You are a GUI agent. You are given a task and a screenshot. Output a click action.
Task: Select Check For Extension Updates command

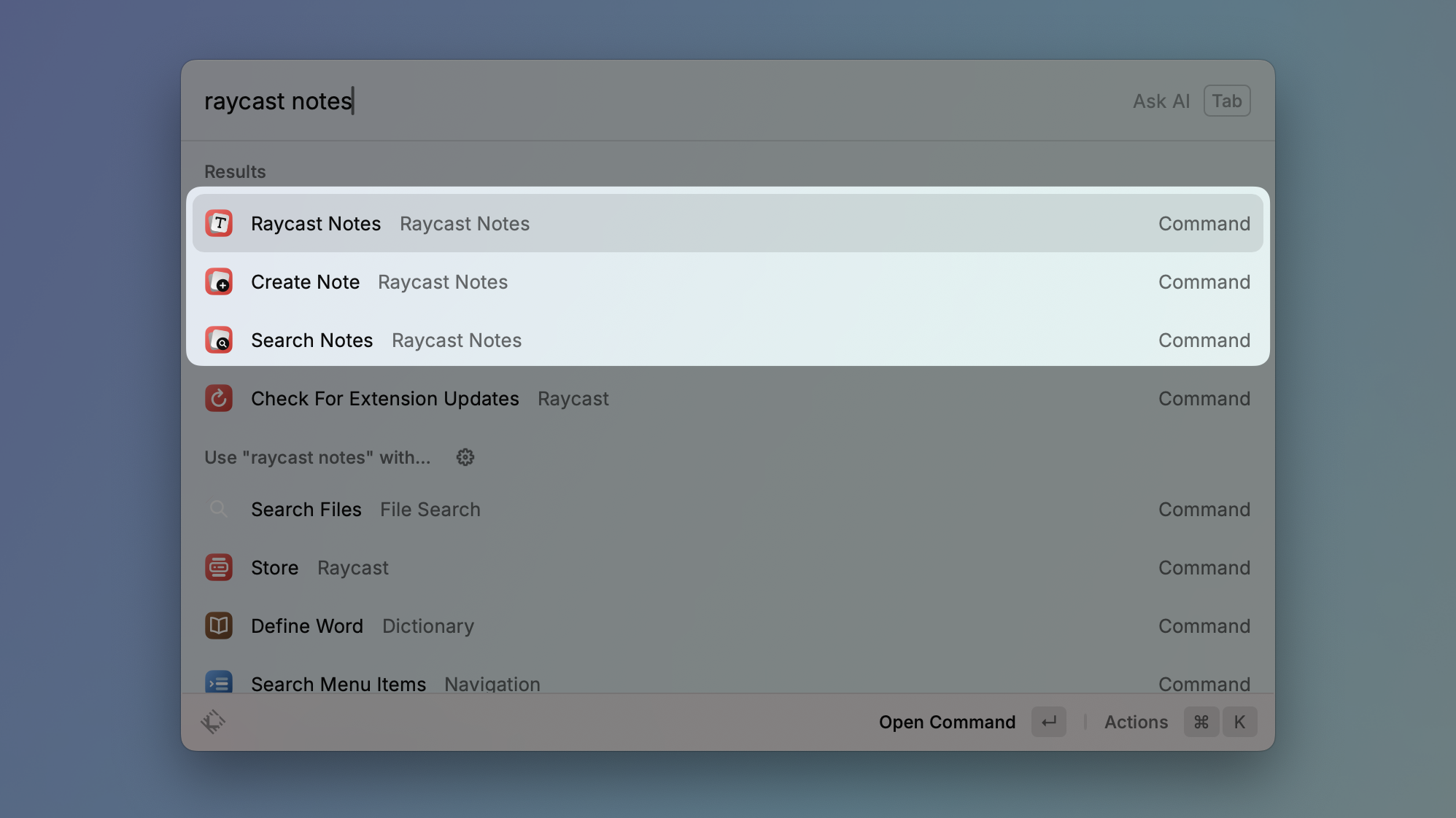click(728, 398)
